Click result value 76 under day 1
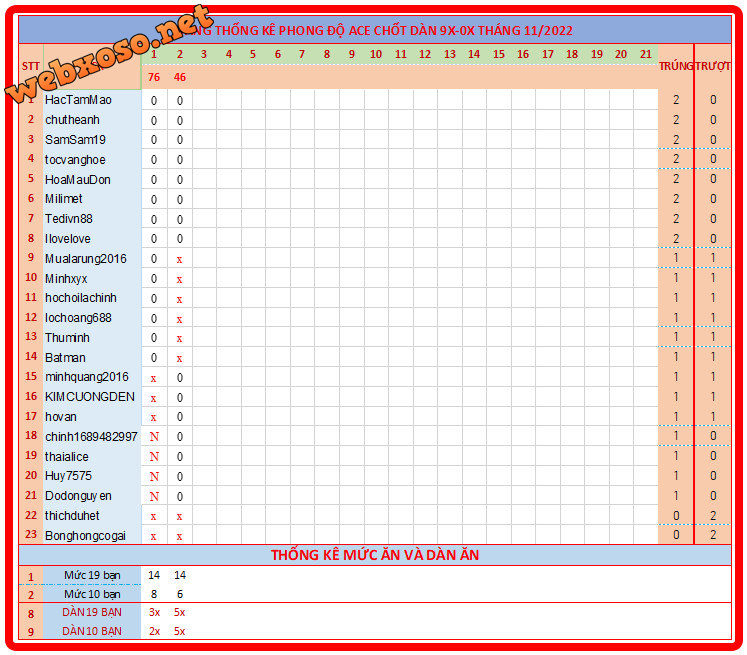This screenshot has height=655, width=747. click(153, 77)
